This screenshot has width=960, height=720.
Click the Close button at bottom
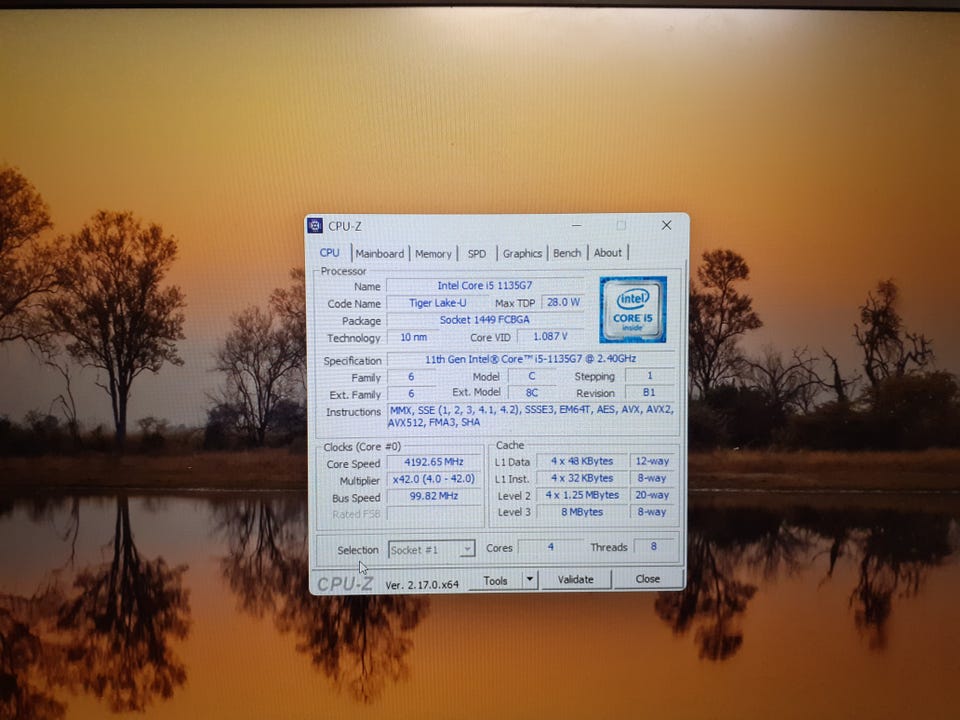(648, 579)
